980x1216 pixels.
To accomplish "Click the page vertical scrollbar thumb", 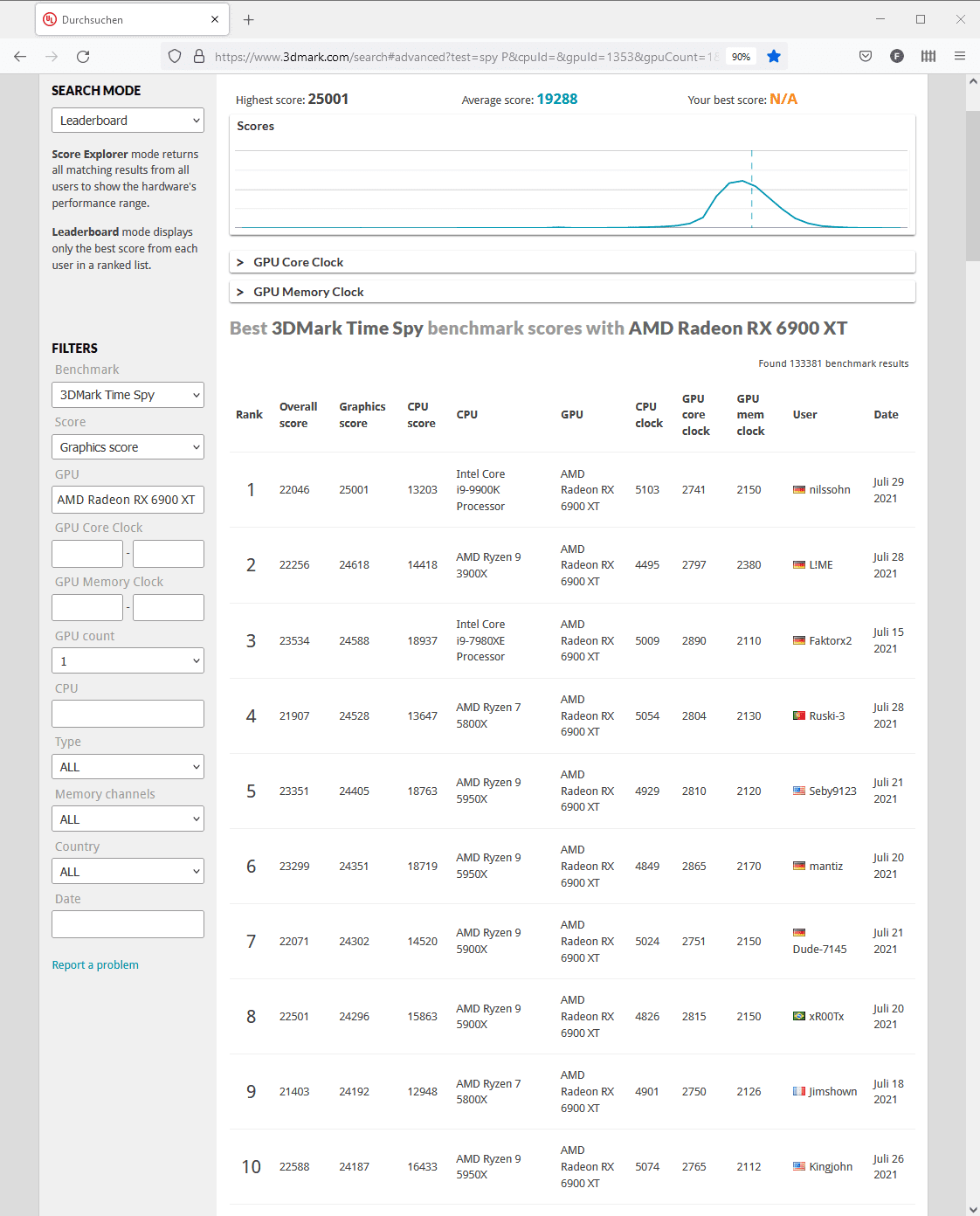I will coord(973,185).
